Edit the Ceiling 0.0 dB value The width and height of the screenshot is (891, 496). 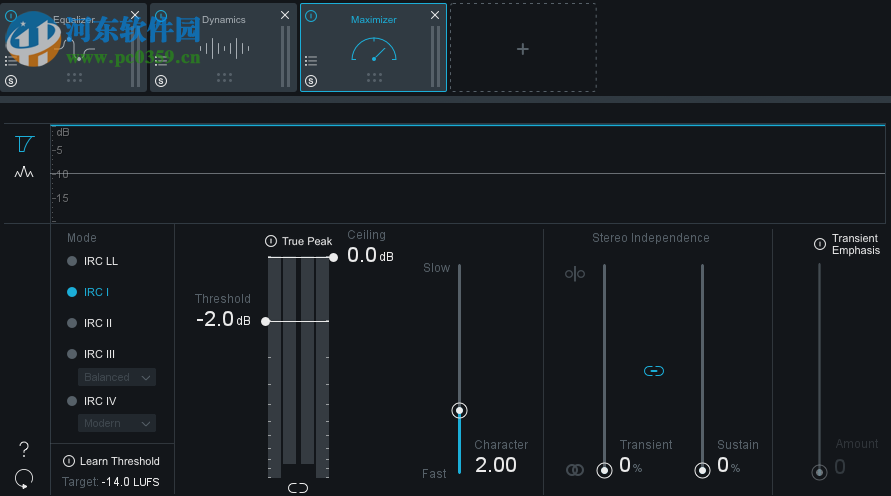[x=370, y=255]
